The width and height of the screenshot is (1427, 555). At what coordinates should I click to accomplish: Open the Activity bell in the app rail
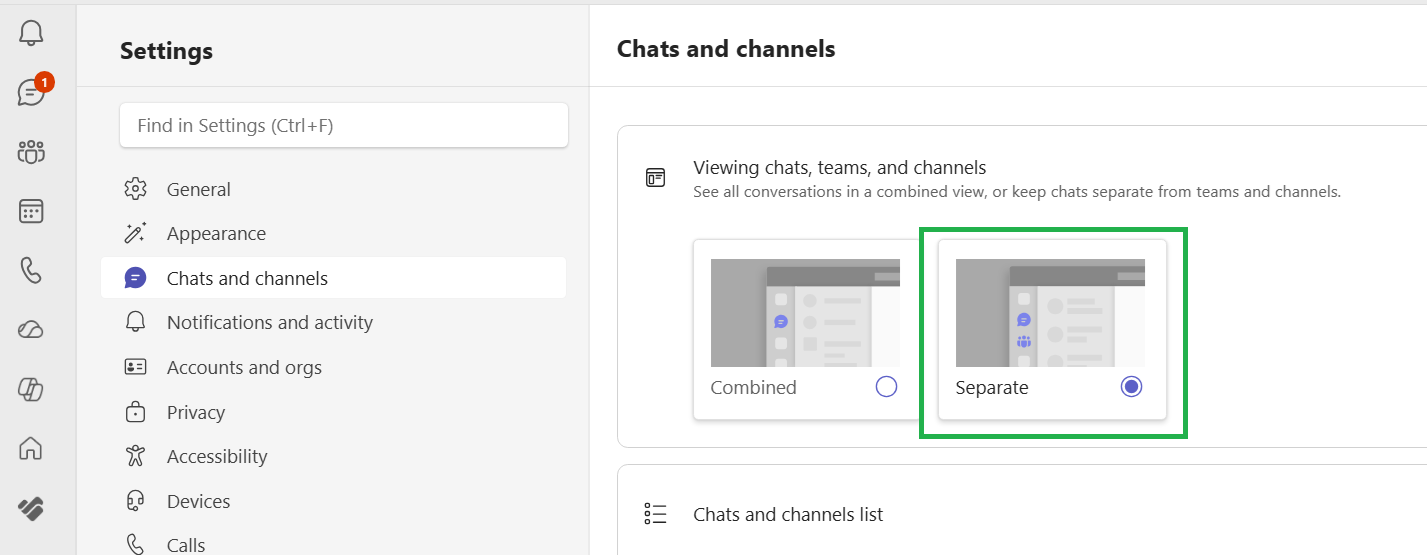tap(31, 33)
